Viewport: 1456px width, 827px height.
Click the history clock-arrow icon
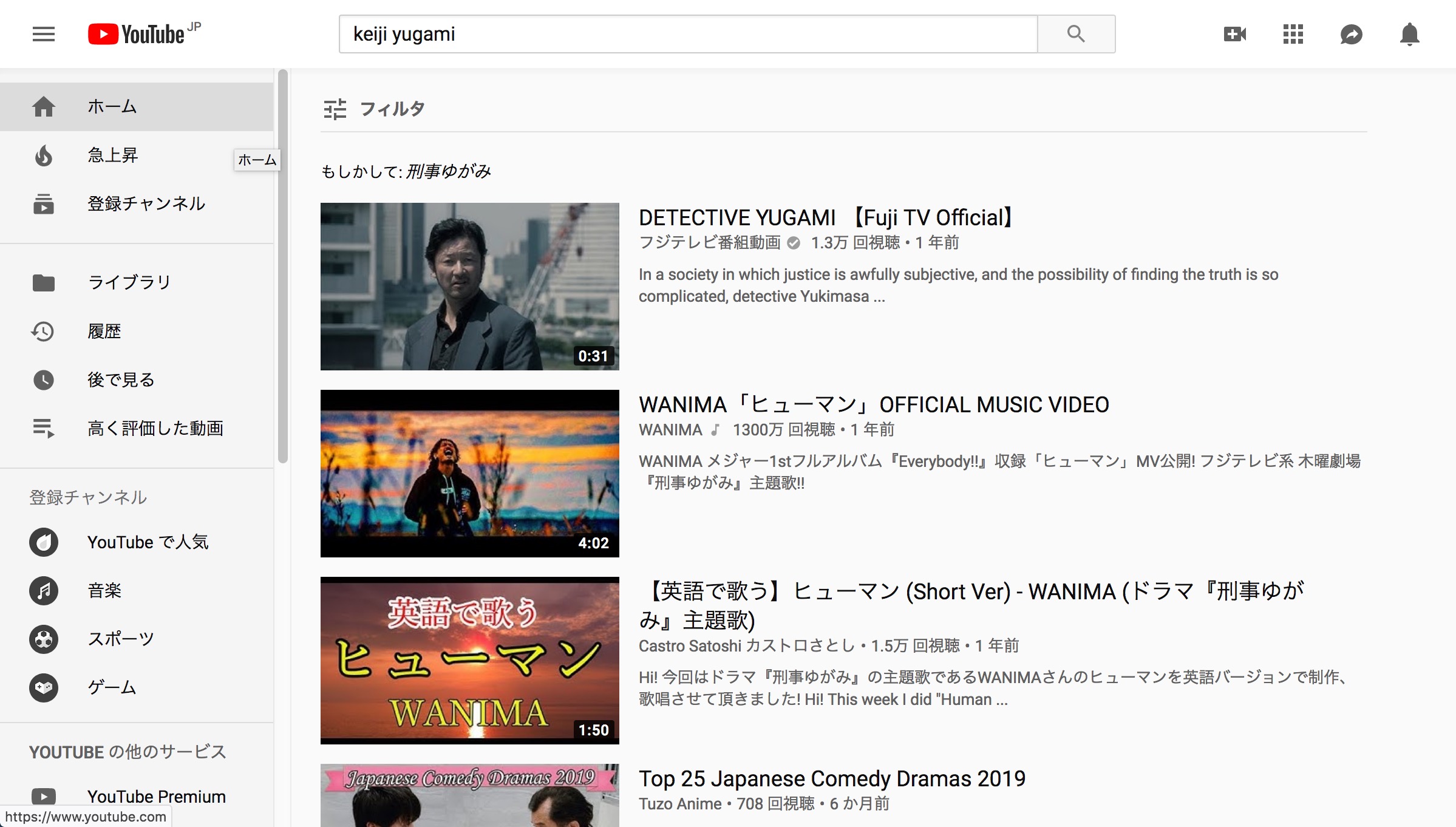(x=43, y=332)
